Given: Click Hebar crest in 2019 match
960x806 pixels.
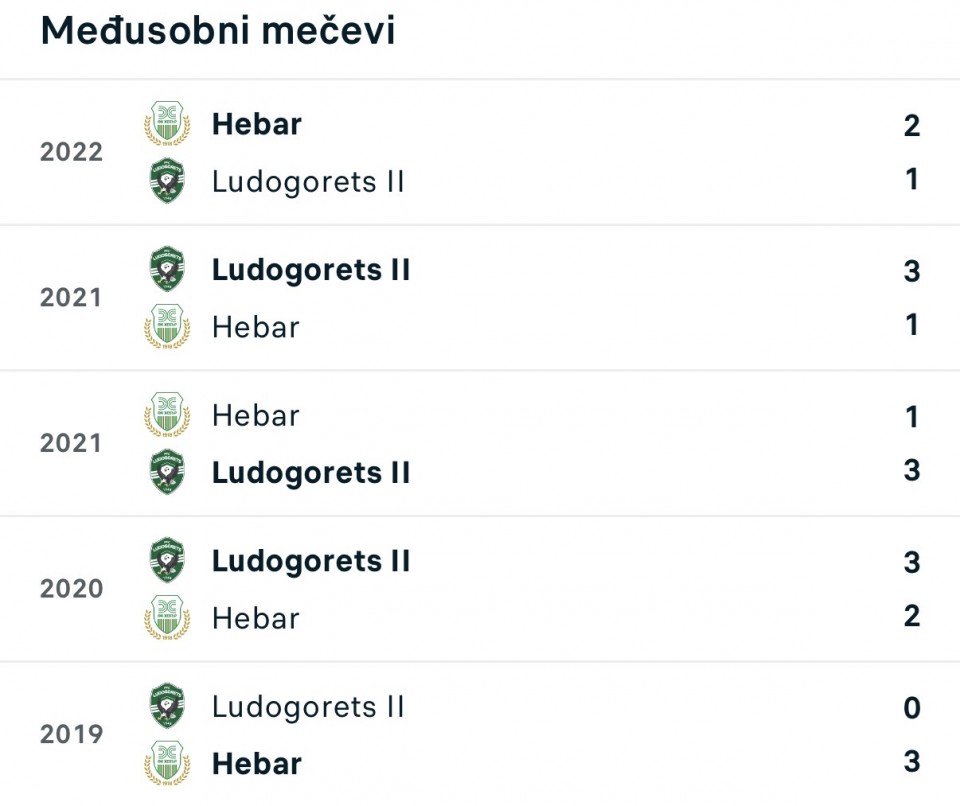Looking at the screenshot, I should (x=166, y=763).
